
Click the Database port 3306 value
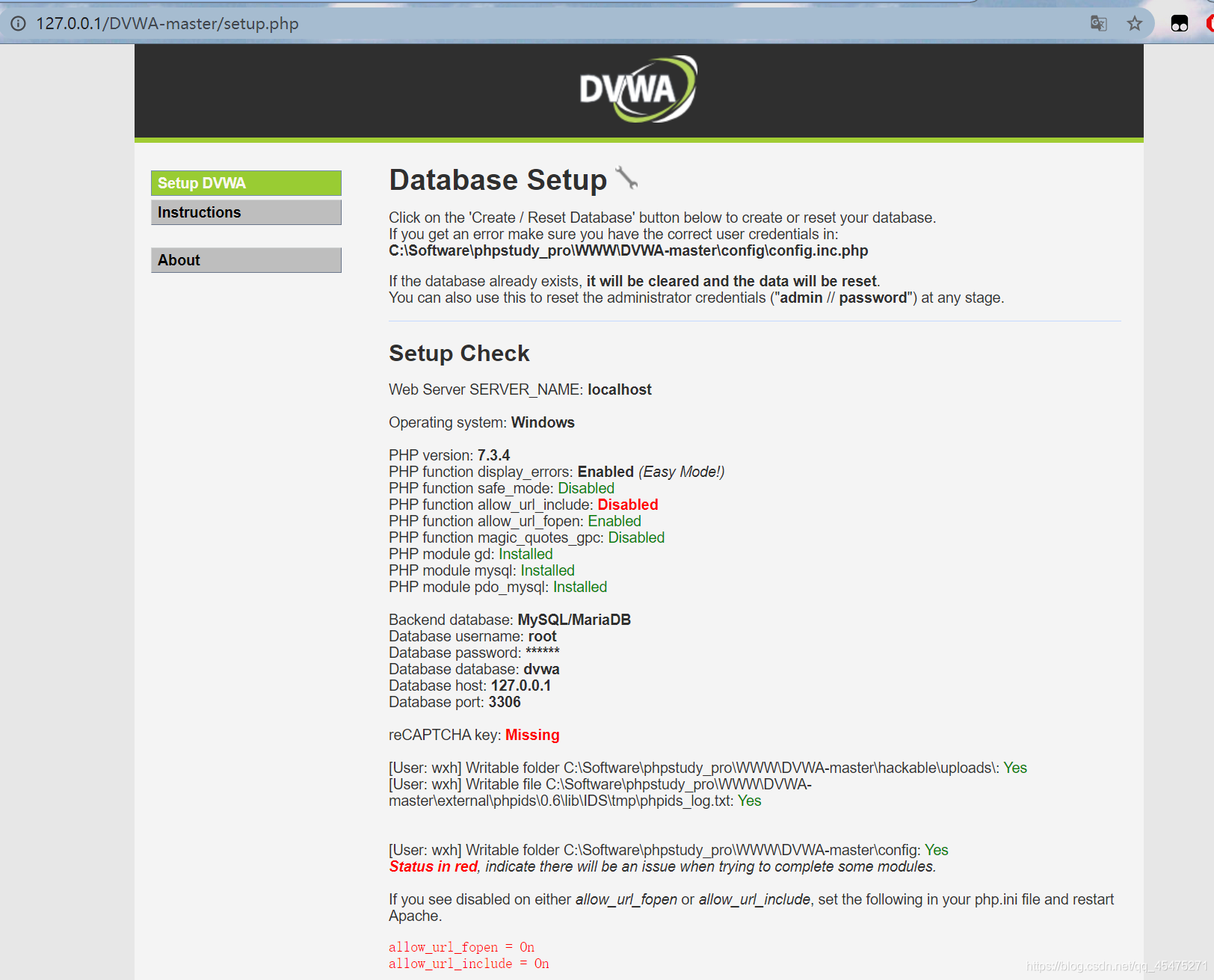505,702
